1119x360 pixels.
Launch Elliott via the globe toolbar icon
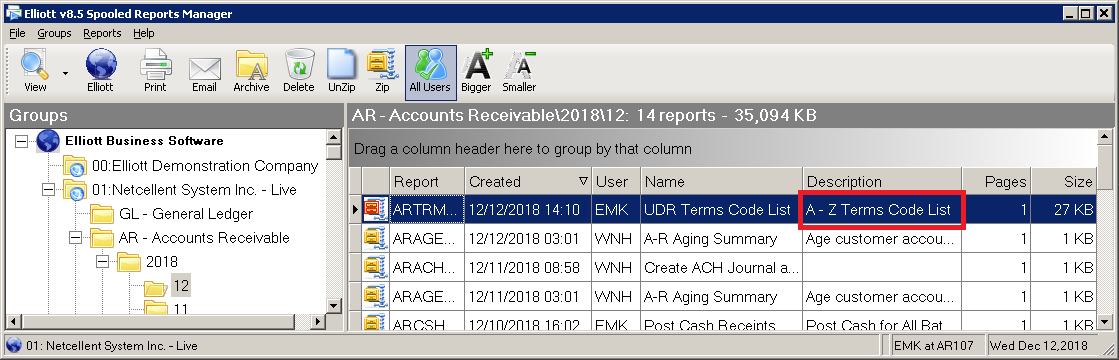[x=101, y=70]
